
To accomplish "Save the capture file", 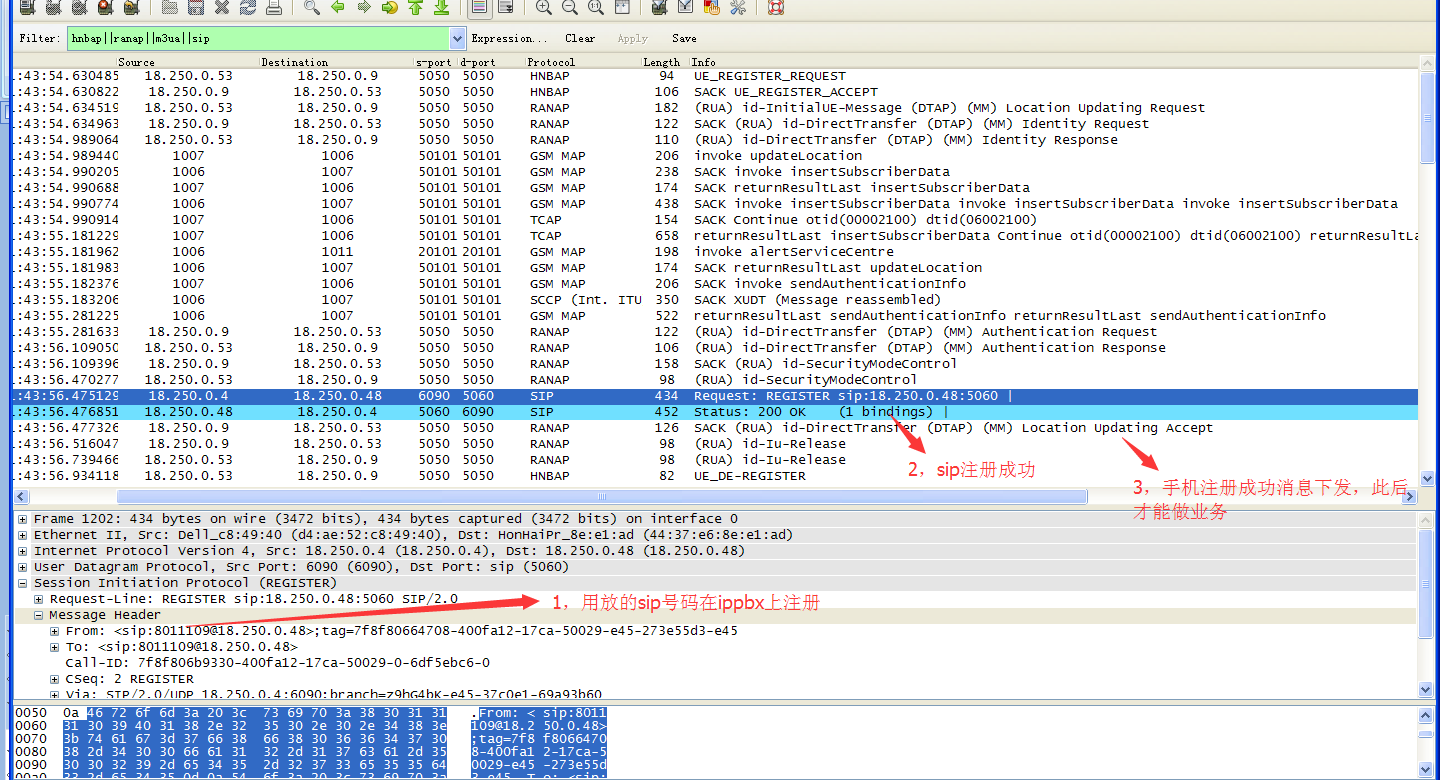I will tap(196, 8).
